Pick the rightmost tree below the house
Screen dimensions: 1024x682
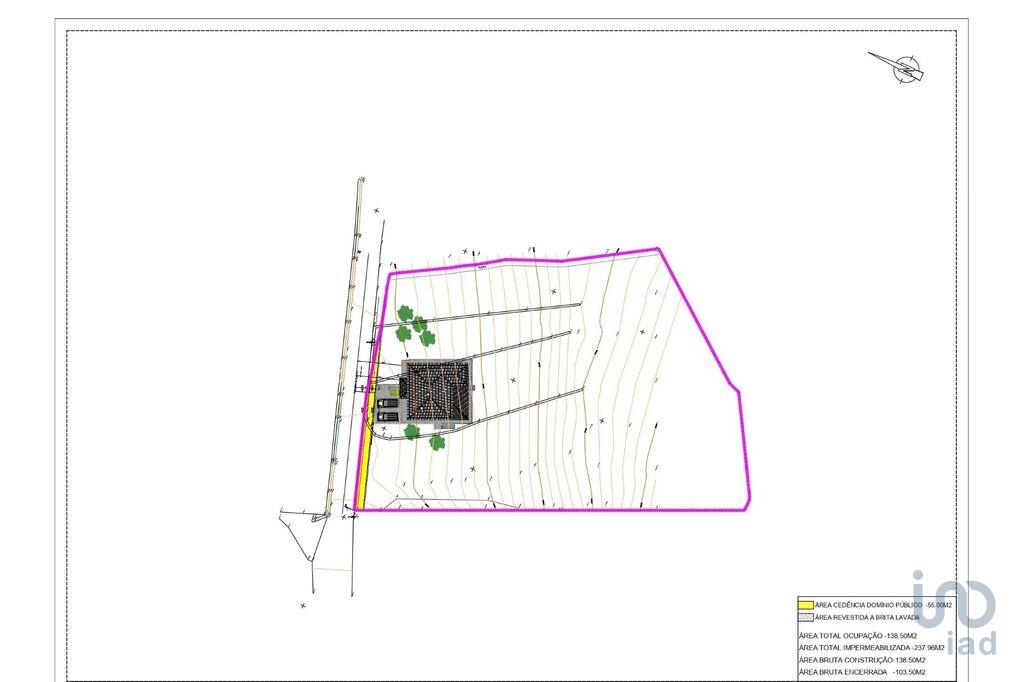[437, 441]
